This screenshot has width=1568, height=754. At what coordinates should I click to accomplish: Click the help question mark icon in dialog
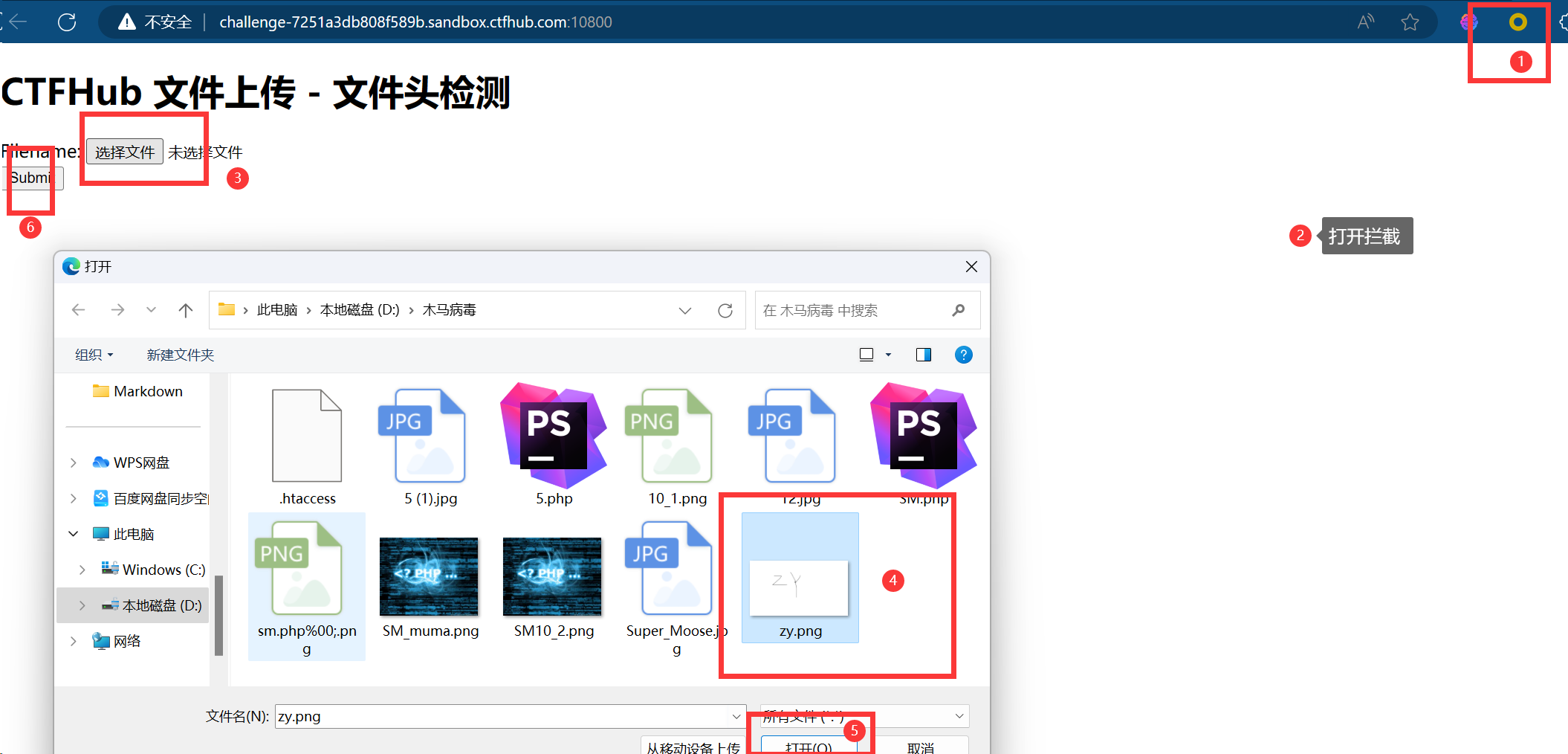963,355
